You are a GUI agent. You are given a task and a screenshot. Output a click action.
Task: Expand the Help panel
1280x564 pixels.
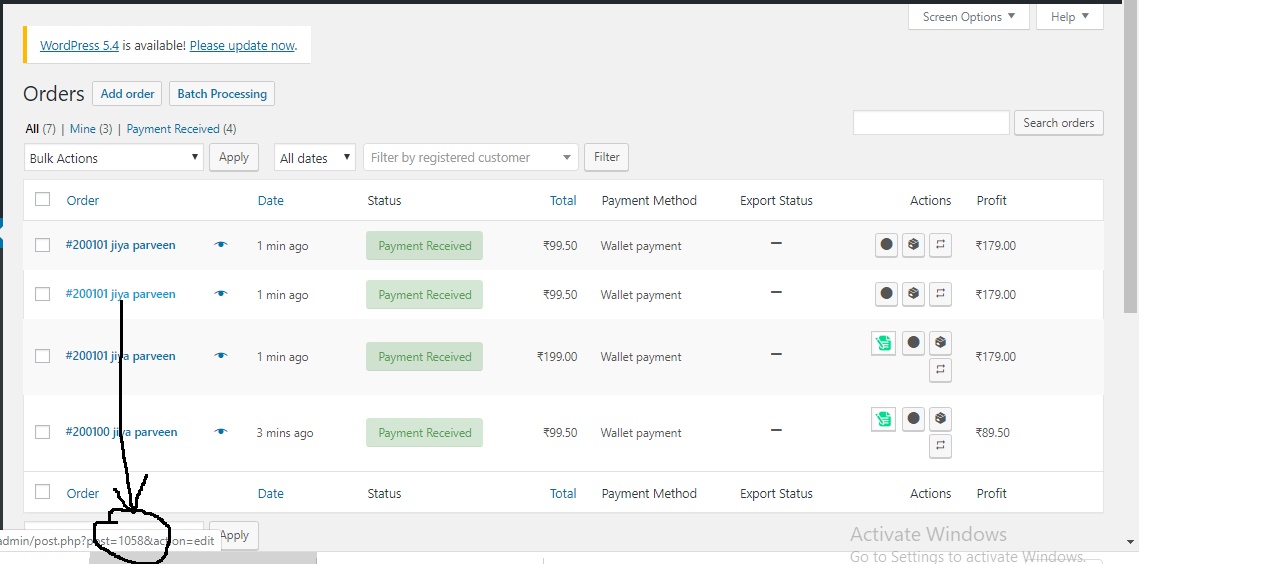click(1070, 17)
